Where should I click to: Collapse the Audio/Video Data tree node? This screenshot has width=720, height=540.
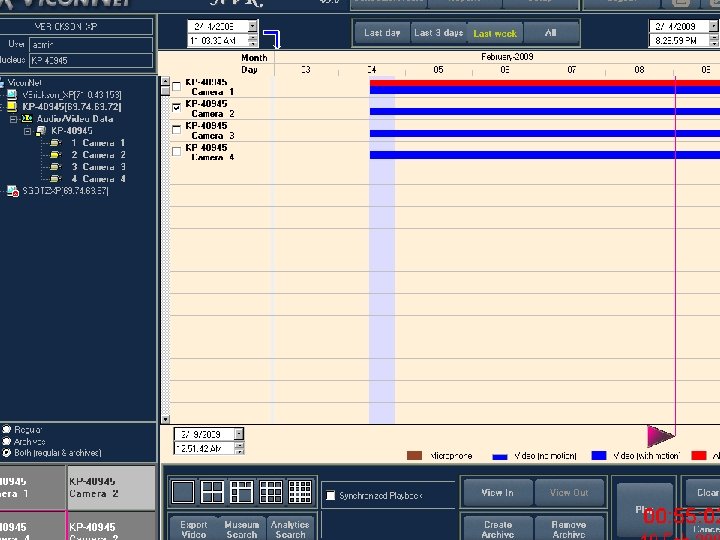point(14,119)
